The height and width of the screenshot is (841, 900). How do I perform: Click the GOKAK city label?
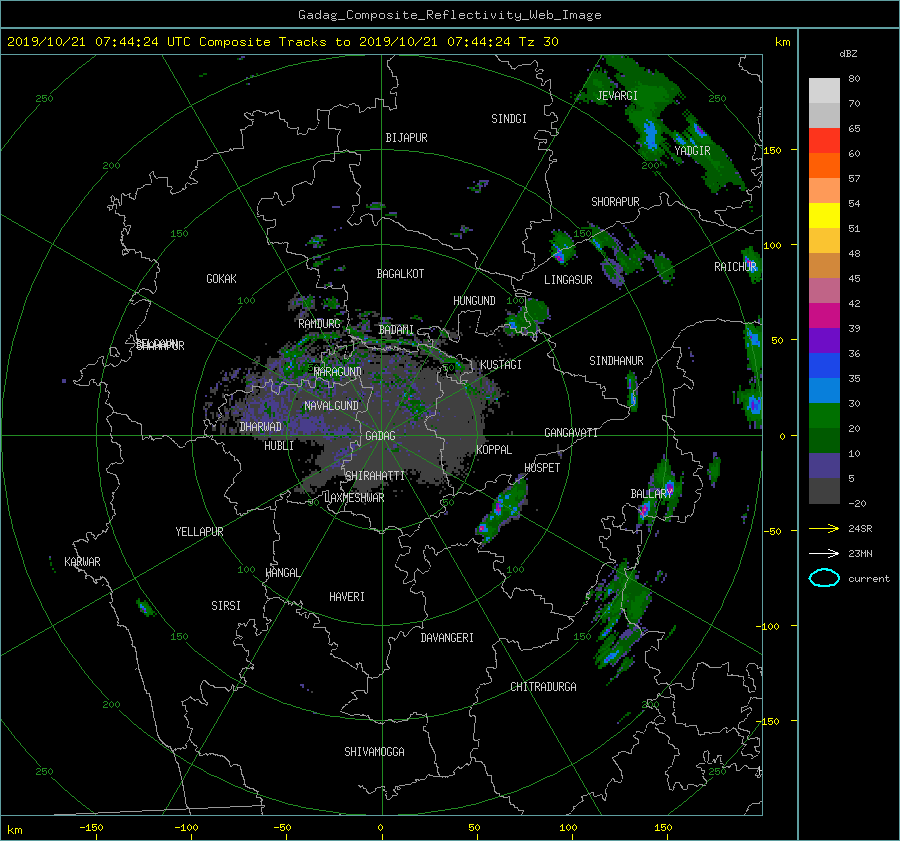221,279
